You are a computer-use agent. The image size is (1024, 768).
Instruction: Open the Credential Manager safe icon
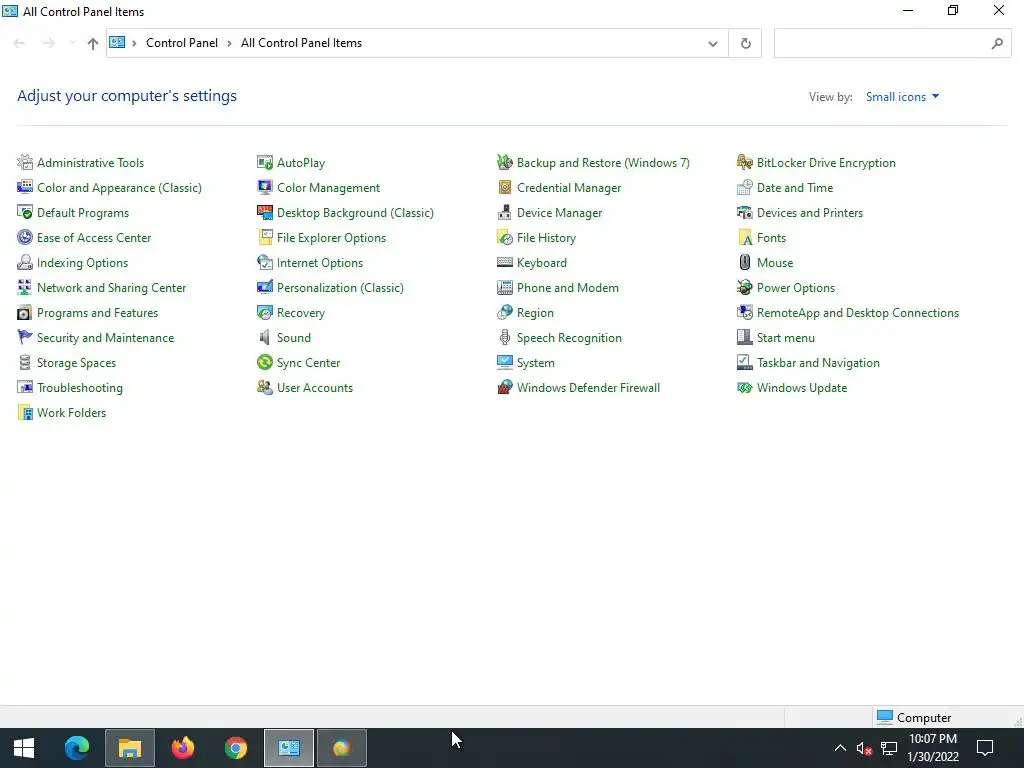[x=505, y=187]
